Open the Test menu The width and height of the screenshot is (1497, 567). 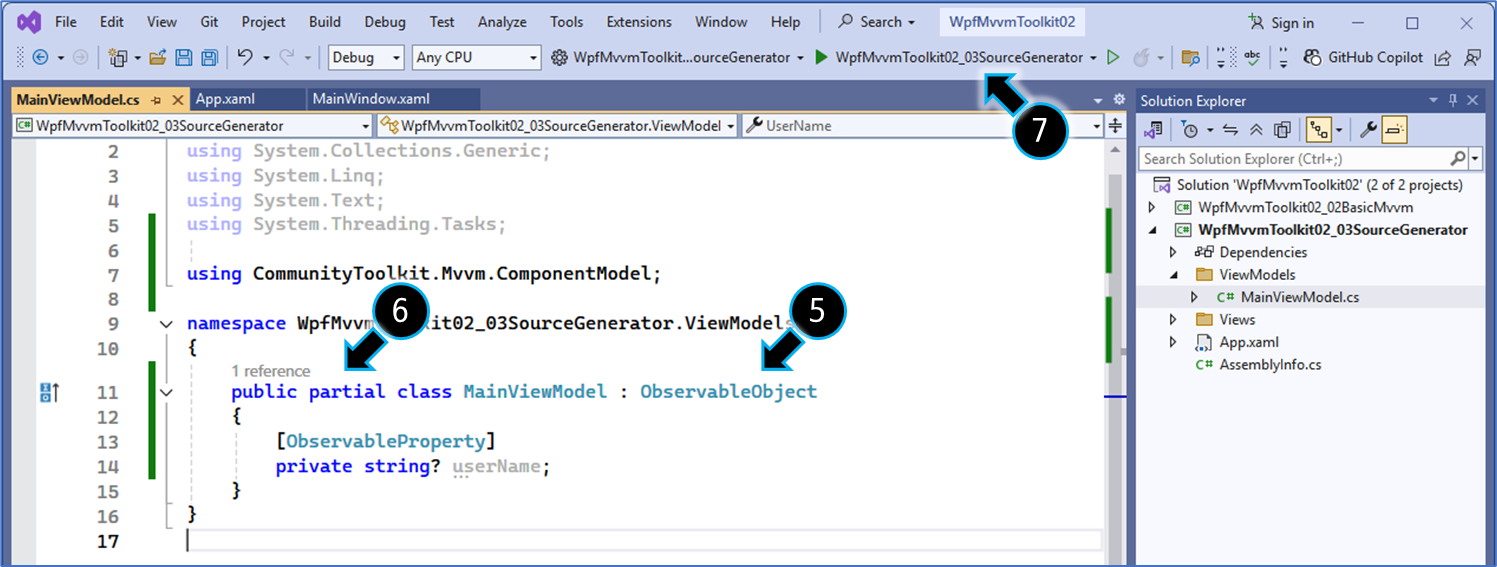(x=442, y=22)
